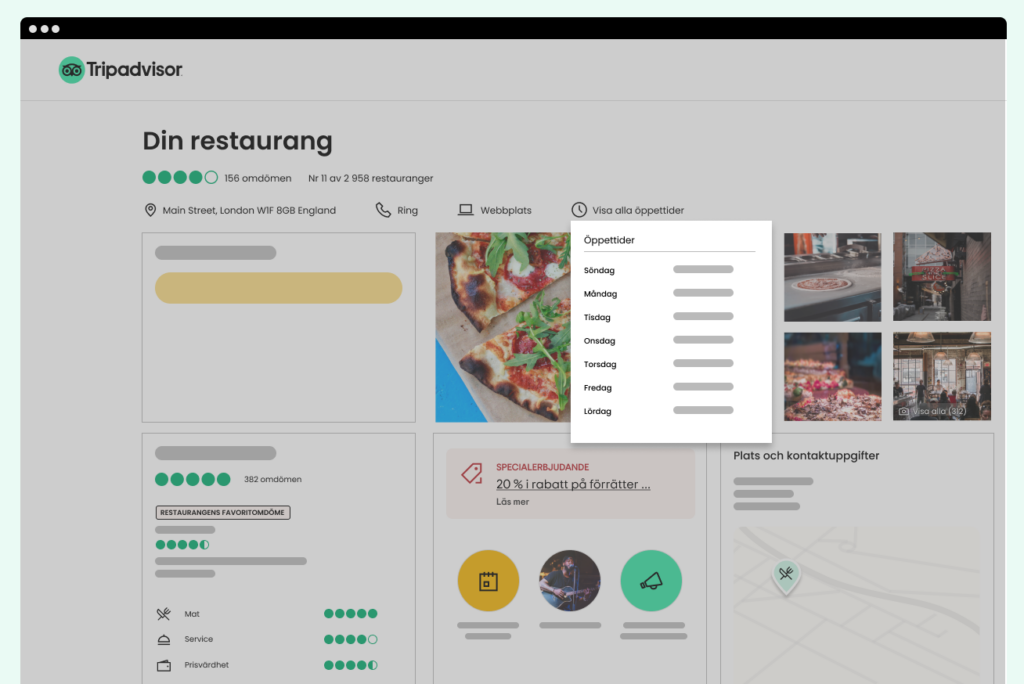
Task: Click the Torsdag row in Öppettider
Action: tap(658, 364)
